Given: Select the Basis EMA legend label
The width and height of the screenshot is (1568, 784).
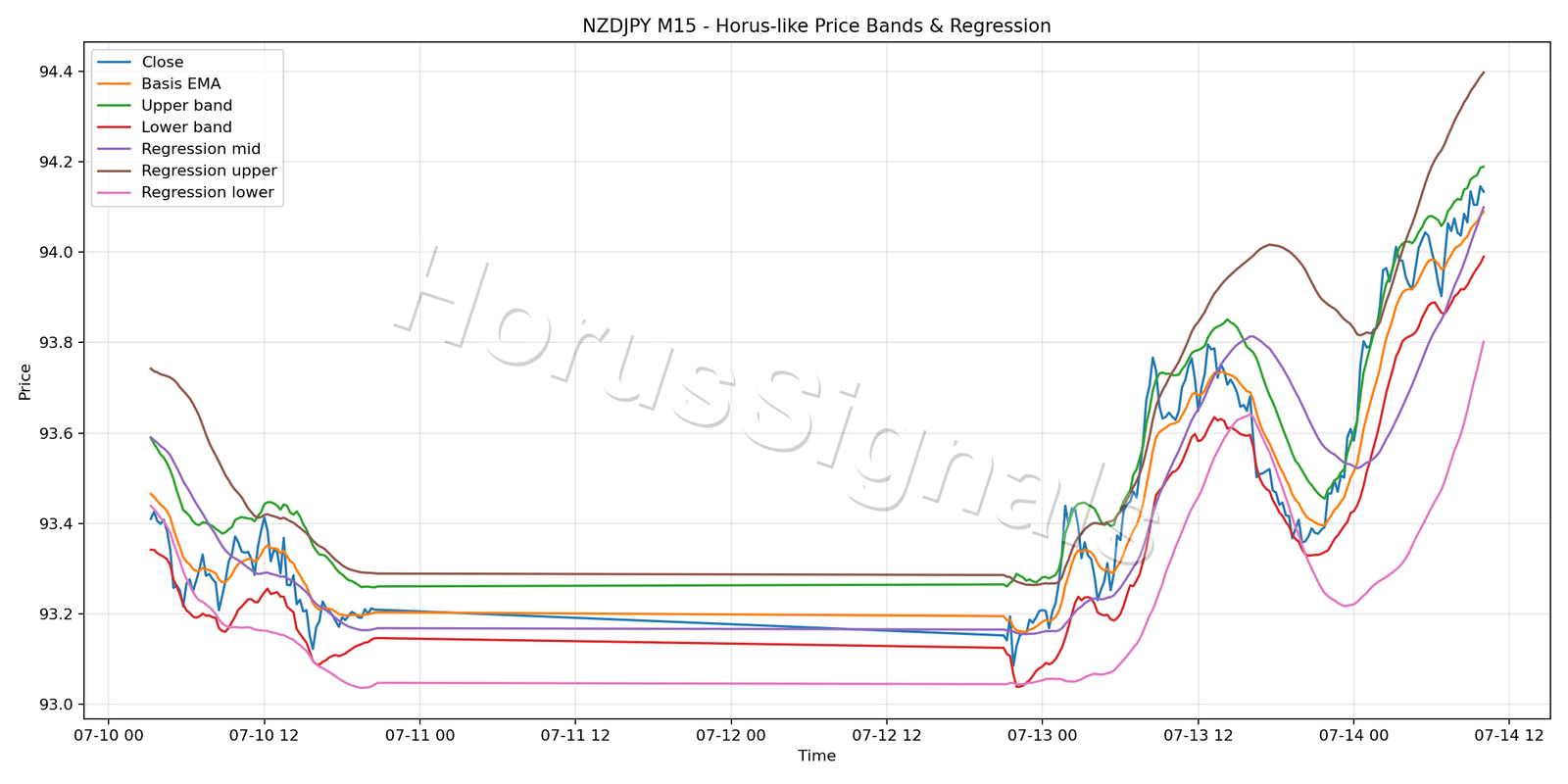Looking at the screenshot, I should pyautogui.click(x=181, y=84).
